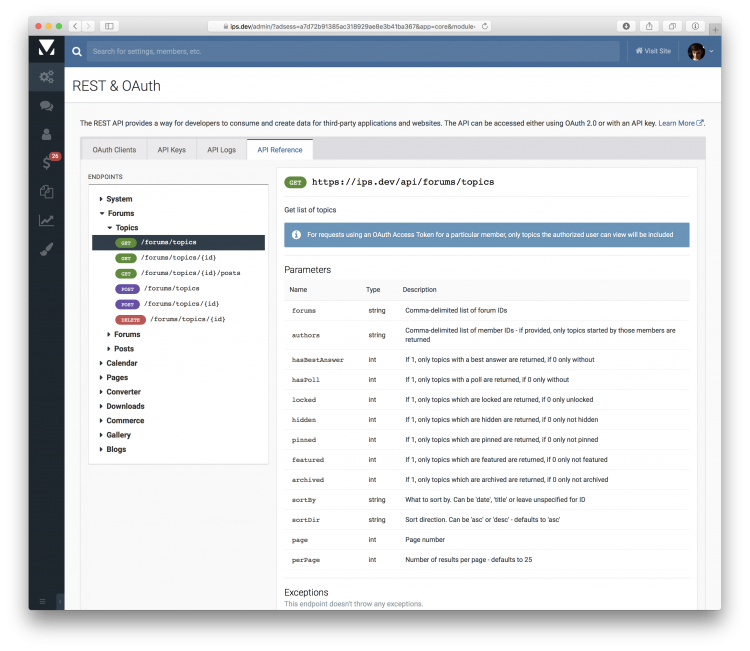750x651 pixels.
Task: Open the Customization paintbrush icon
Action: (x=46, y=249)
